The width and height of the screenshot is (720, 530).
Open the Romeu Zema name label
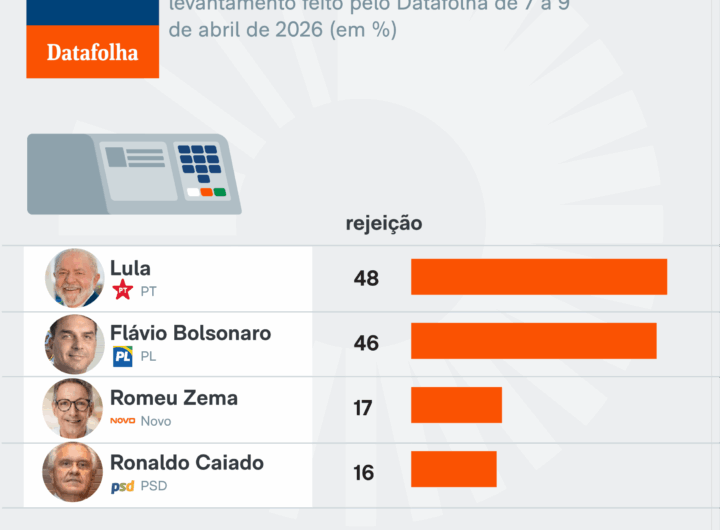(x=173, y=398)
